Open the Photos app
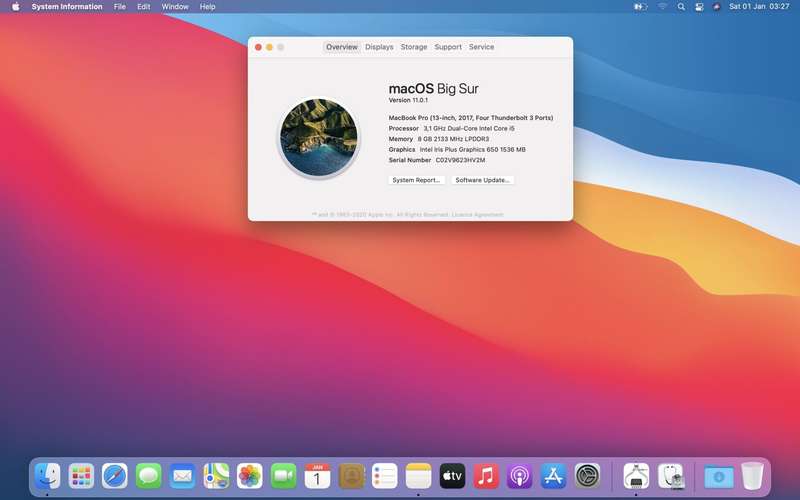 [x=249, y=476]
